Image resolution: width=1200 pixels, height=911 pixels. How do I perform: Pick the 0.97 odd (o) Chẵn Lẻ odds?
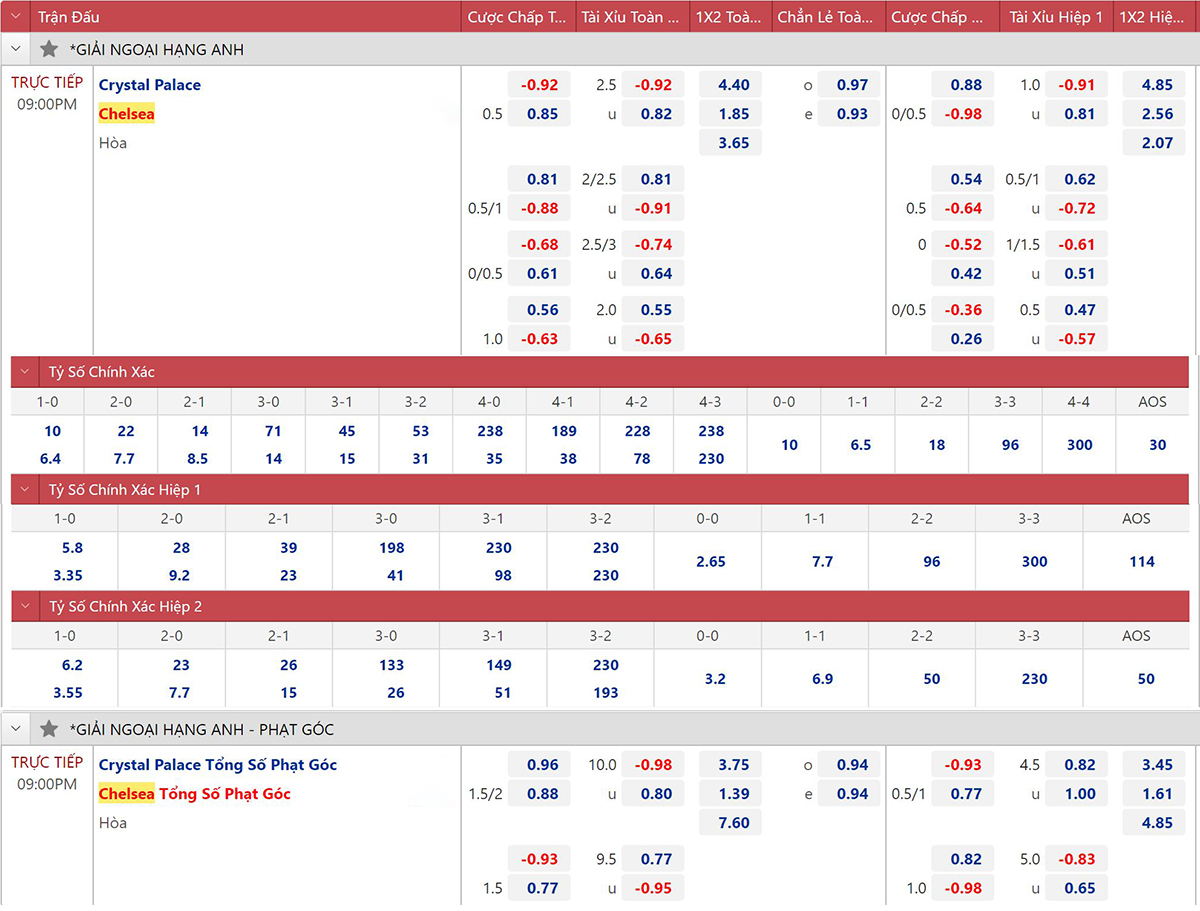click(x=851, y=85)
